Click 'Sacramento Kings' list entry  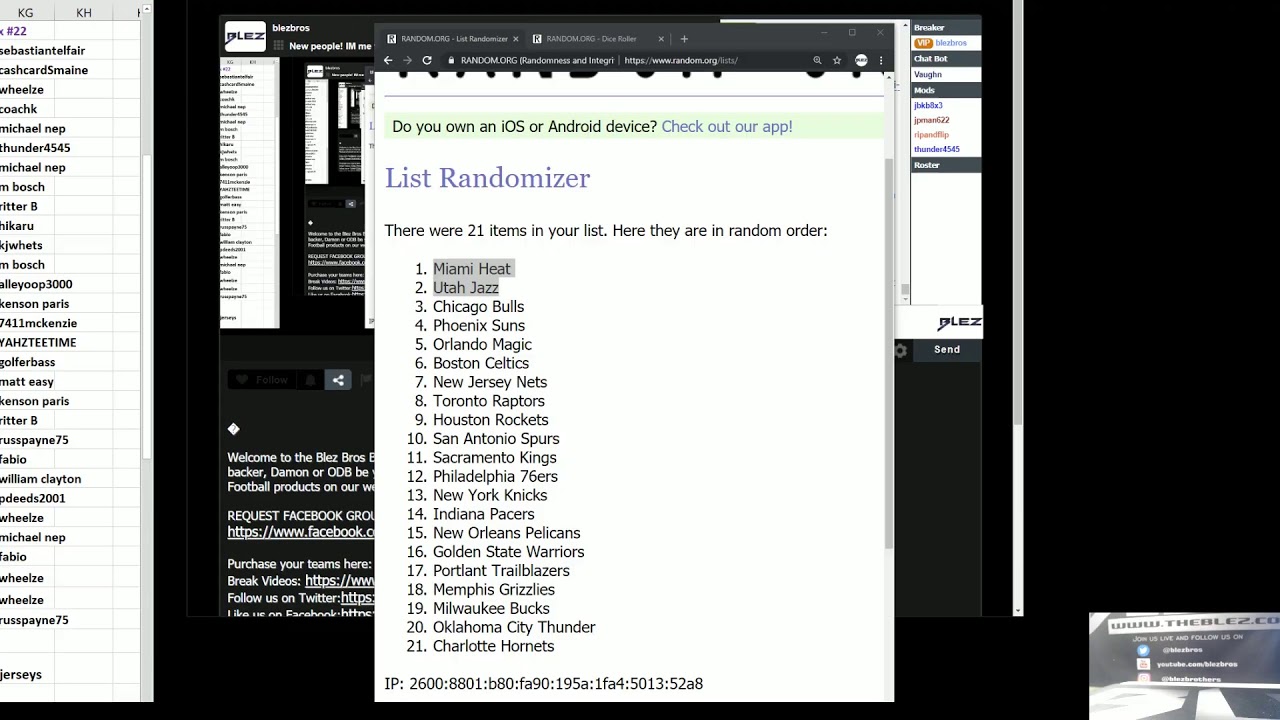pos(495,457)
